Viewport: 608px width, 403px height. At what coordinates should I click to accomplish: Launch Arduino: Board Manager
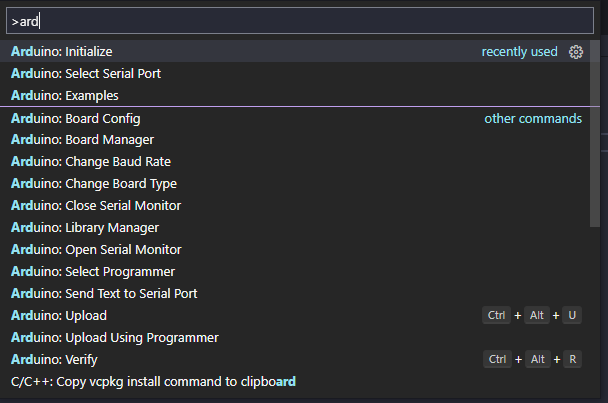(x=295, y=140)
